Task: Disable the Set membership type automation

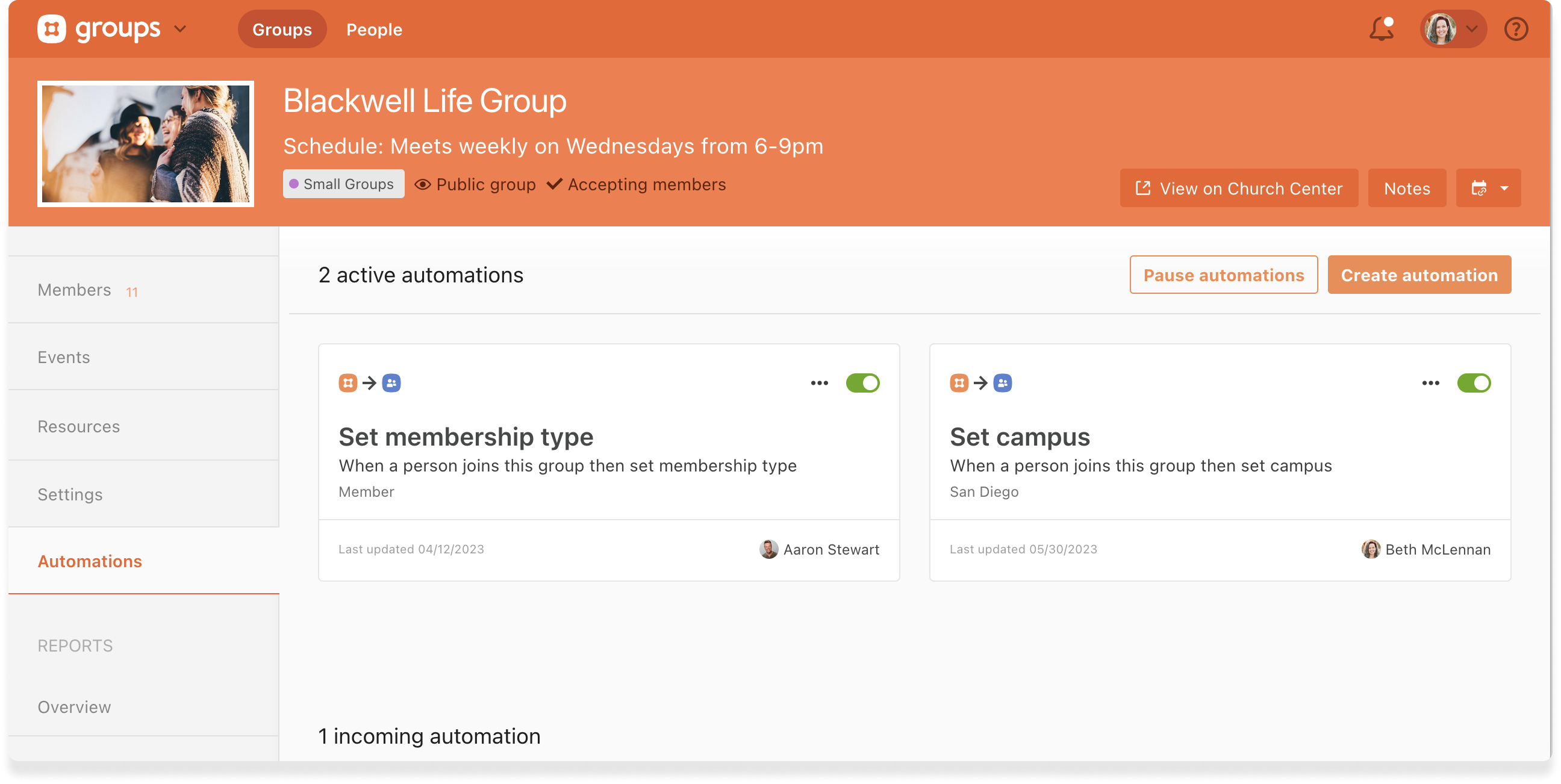Action: pos(862,383)
